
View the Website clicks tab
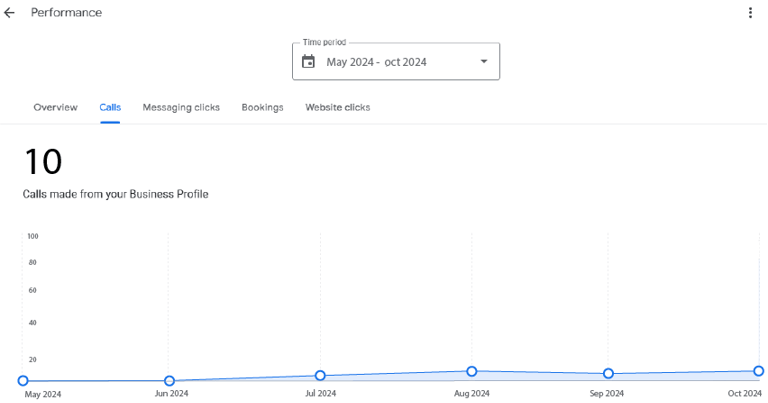[x=338, y=107]
